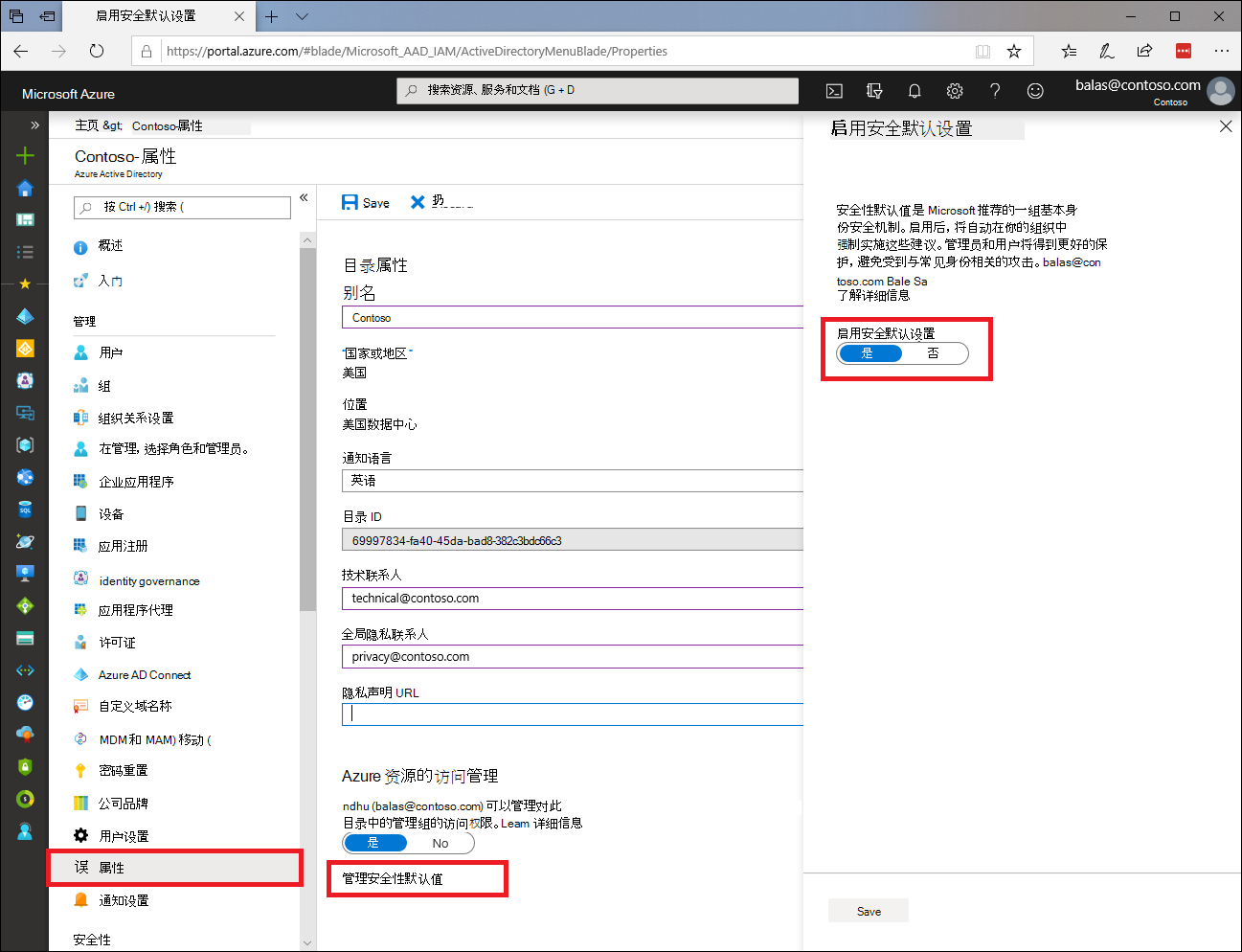Image resolution: width=1242 pixels, height=952 pixels.
Task: Click 主页 breadcrumb link
Action: (x=86, y=125)
